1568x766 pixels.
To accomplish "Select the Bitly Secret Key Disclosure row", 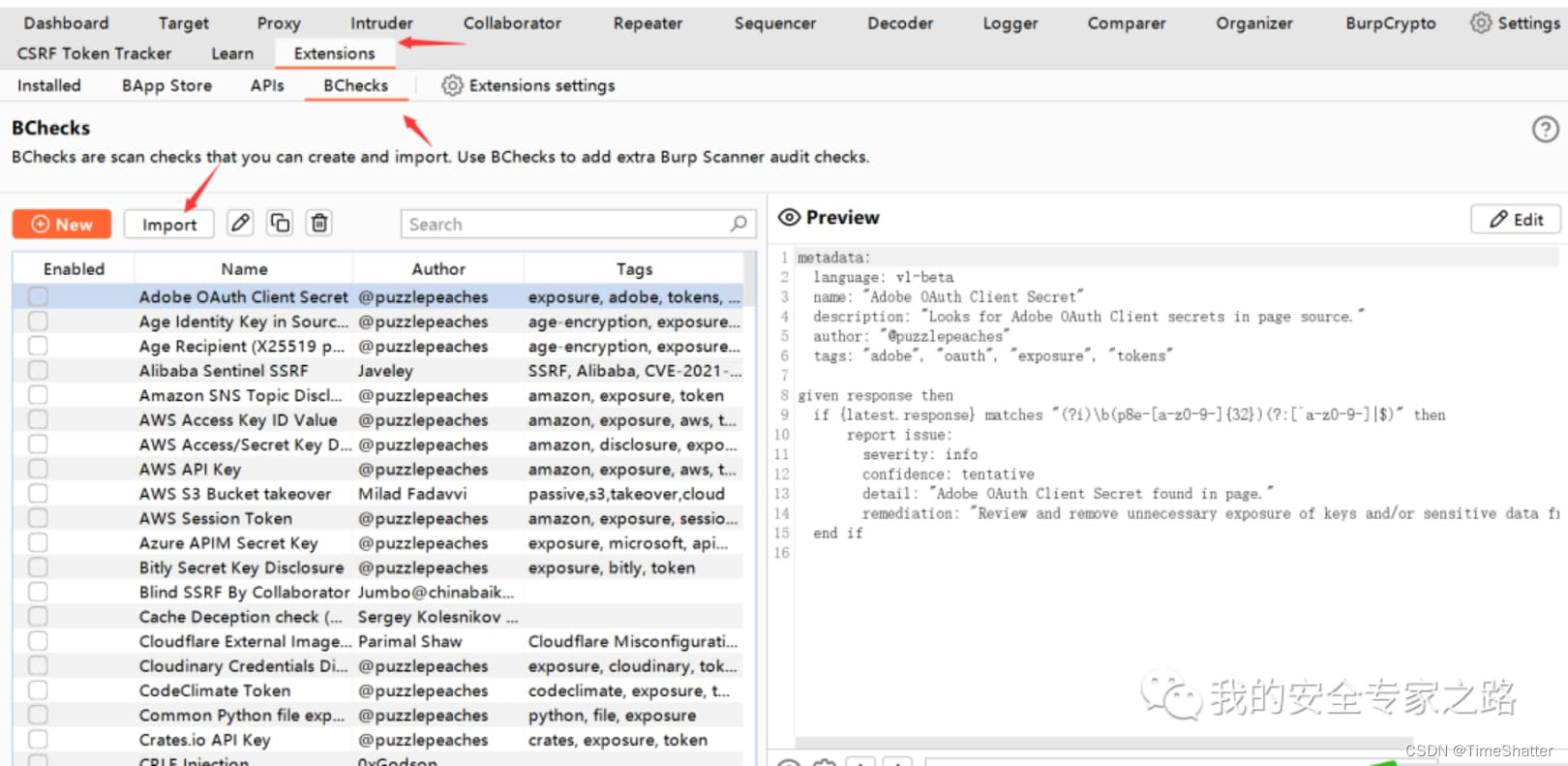I will click(377, 567).
